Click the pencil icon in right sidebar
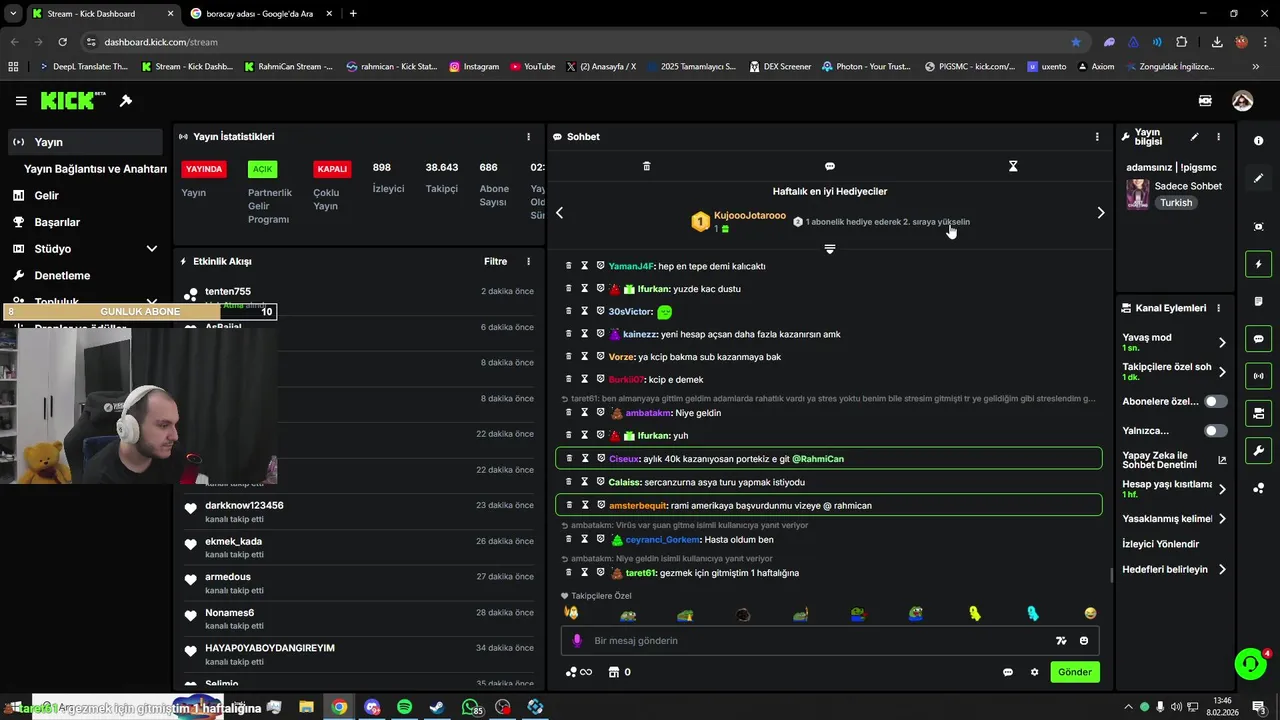 1258,178
